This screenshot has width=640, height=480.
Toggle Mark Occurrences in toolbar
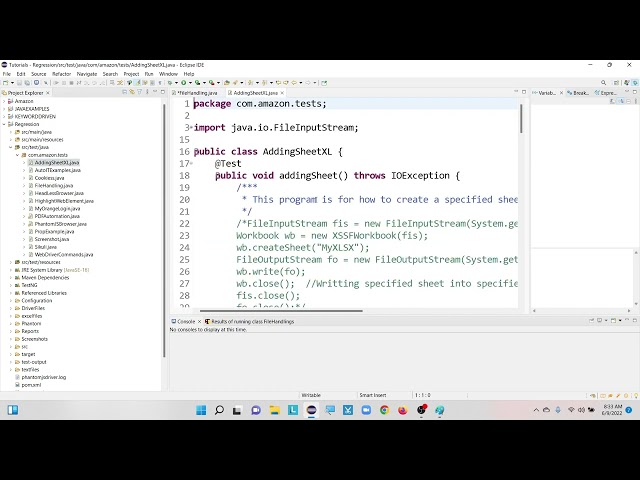pyautogui.click(x=138, y=83)
